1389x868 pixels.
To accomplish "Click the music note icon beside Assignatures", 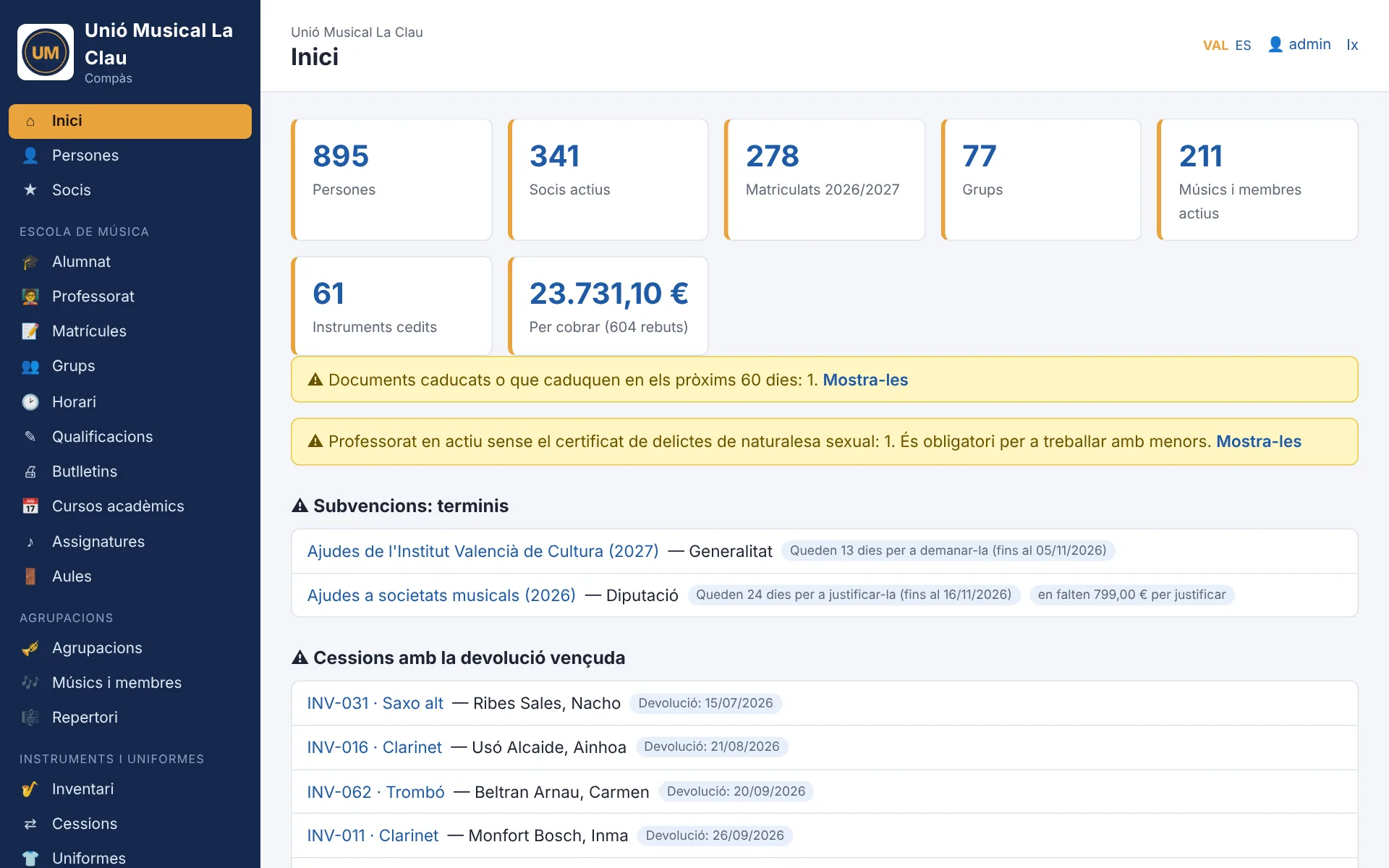I will click(x=30, y=542).
